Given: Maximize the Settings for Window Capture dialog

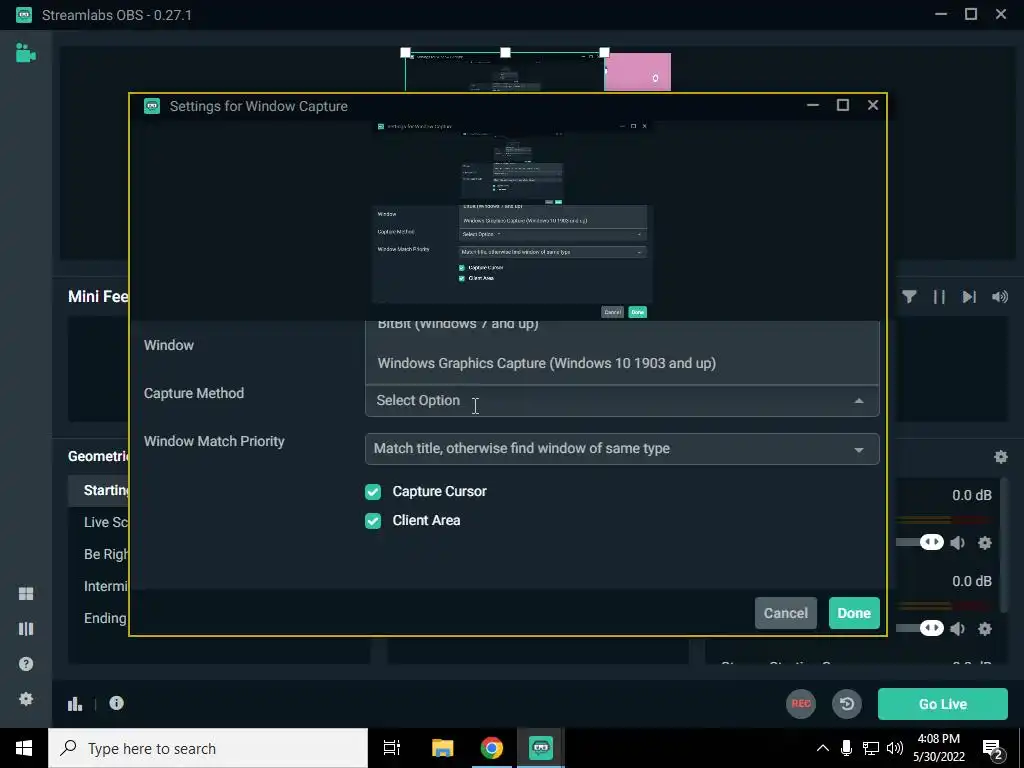Looking at the screenshot, I should click(842, 105).
